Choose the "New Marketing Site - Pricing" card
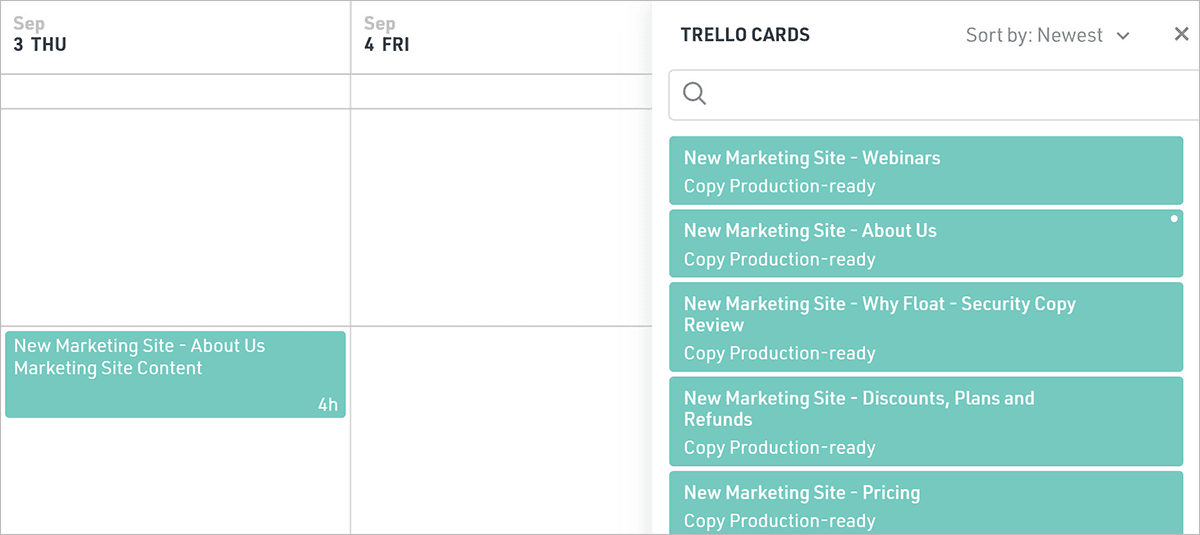 pos(925,505)
